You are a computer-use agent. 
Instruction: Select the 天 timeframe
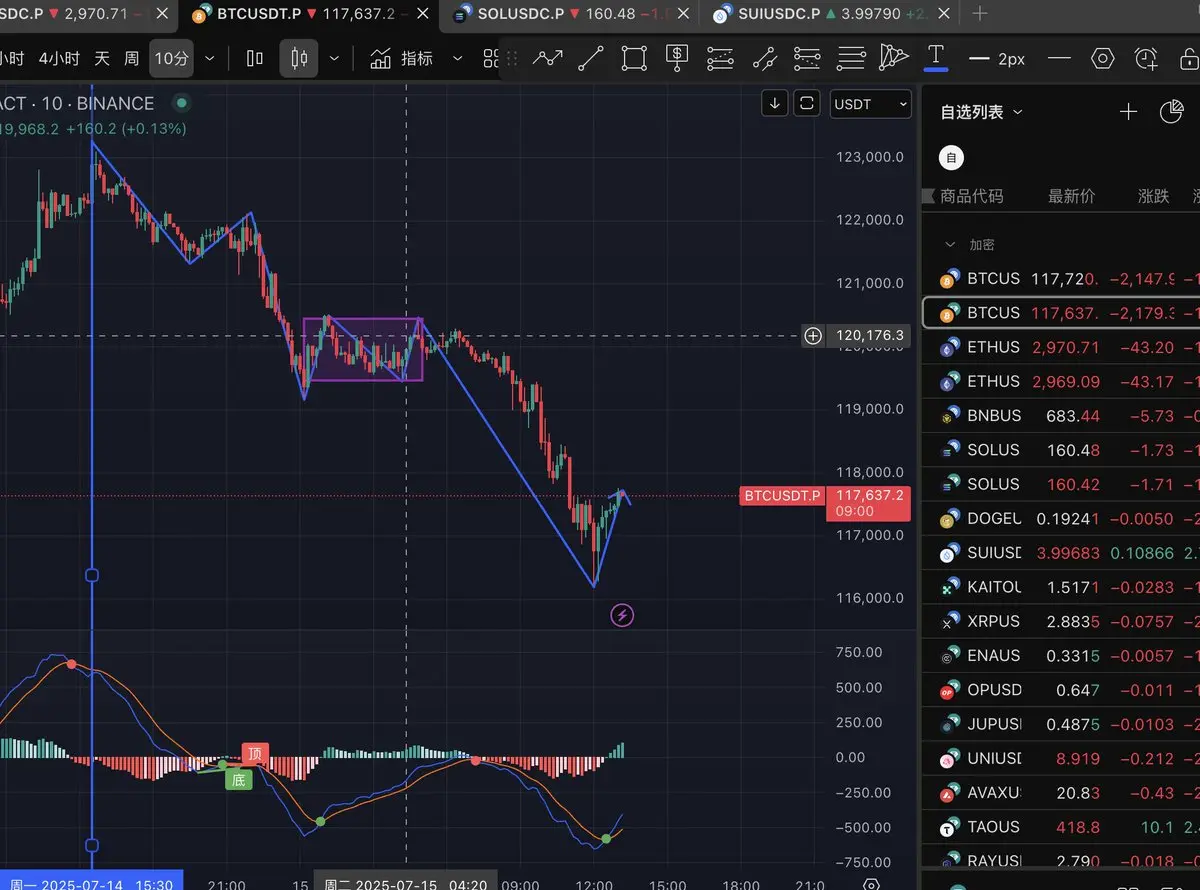pos(102,58)
